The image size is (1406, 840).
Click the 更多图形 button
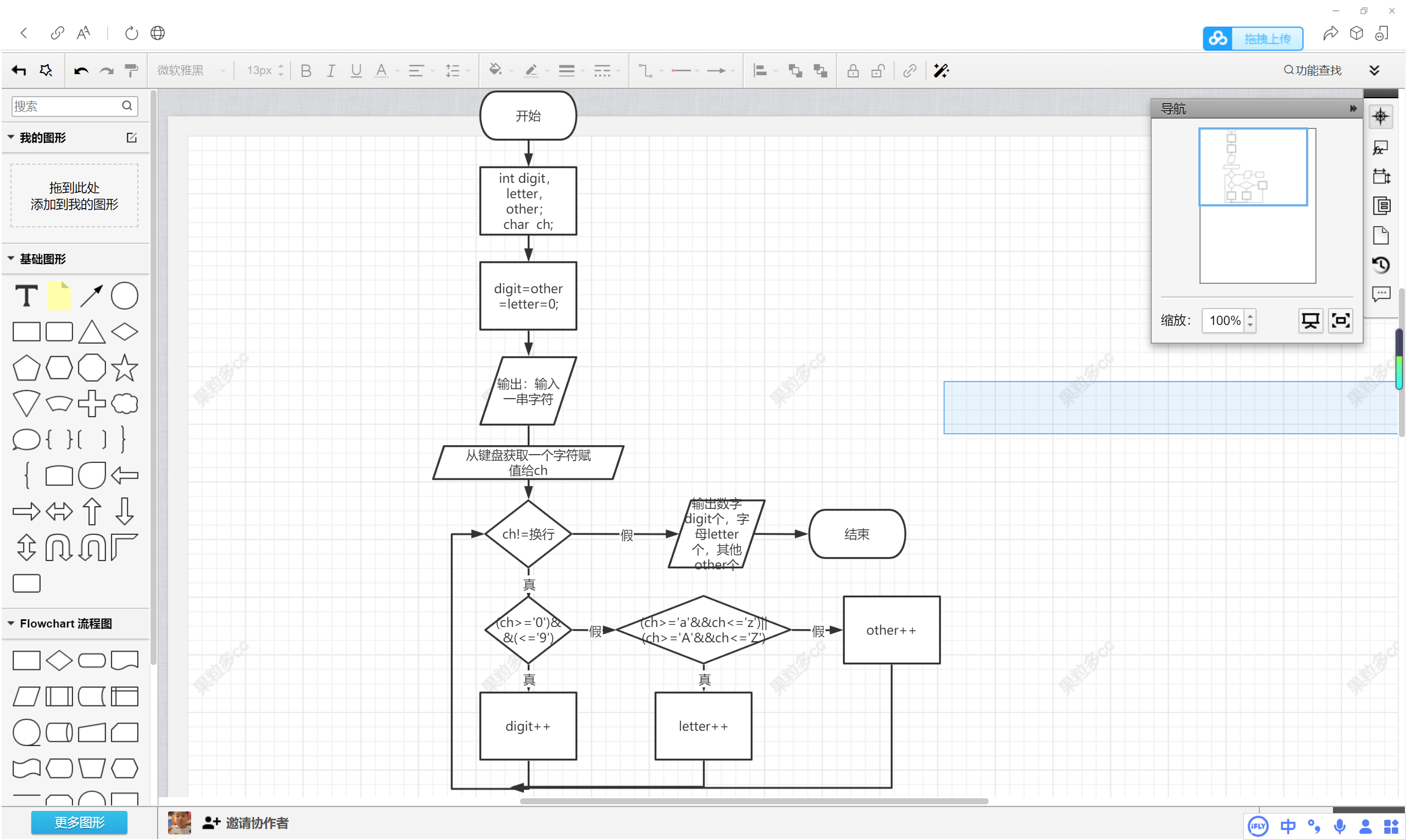click(x=79, y=822)
